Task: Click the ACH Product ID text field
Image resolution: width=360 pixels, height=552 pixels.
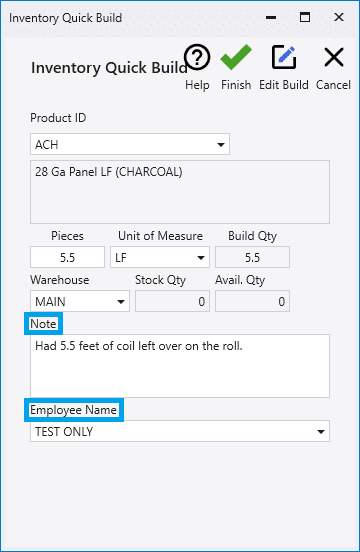Action: pyautogui.click(x=130, y=144)
